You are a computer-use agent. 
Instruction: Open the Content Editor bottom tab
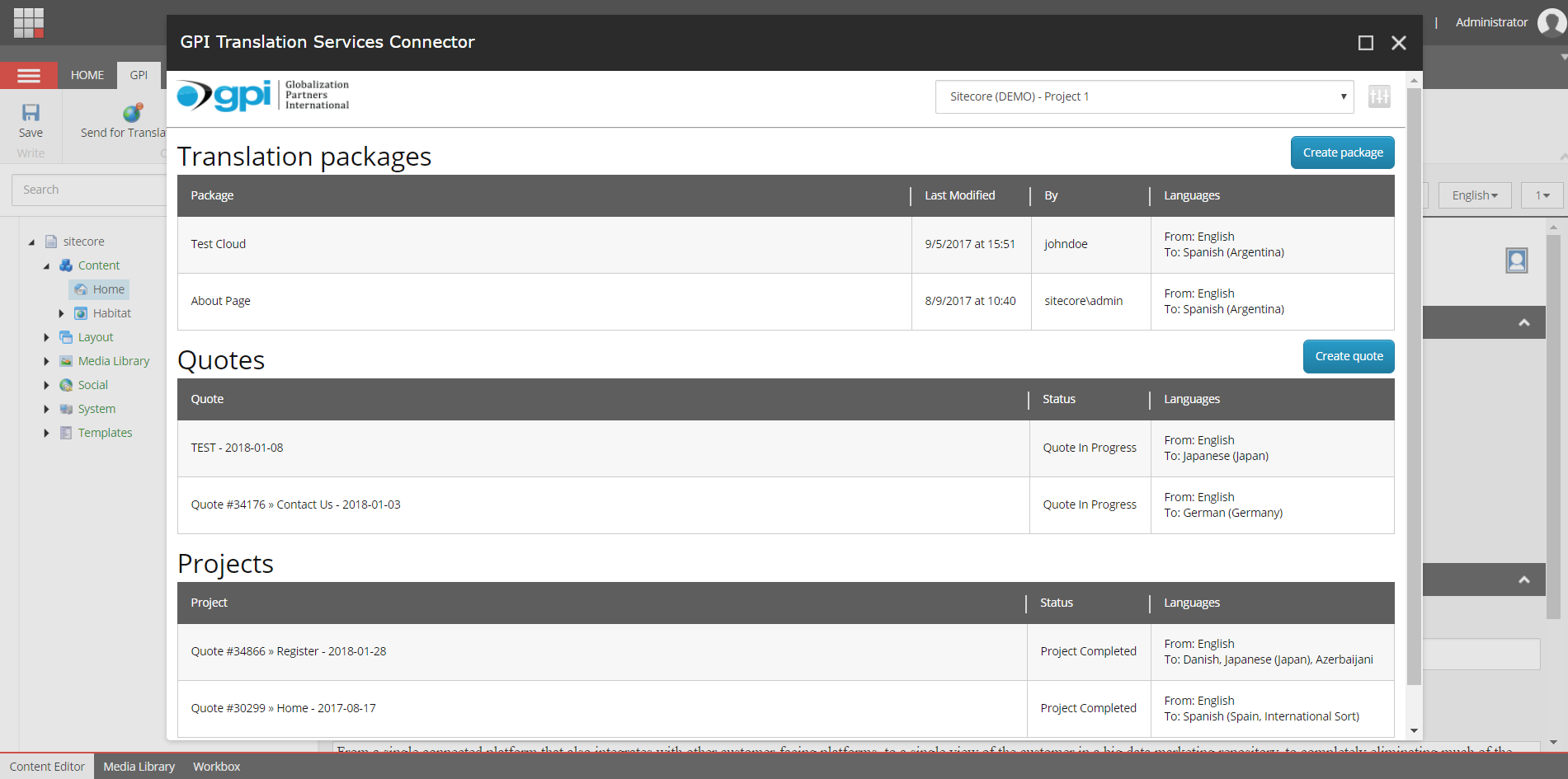click(47, 767)
